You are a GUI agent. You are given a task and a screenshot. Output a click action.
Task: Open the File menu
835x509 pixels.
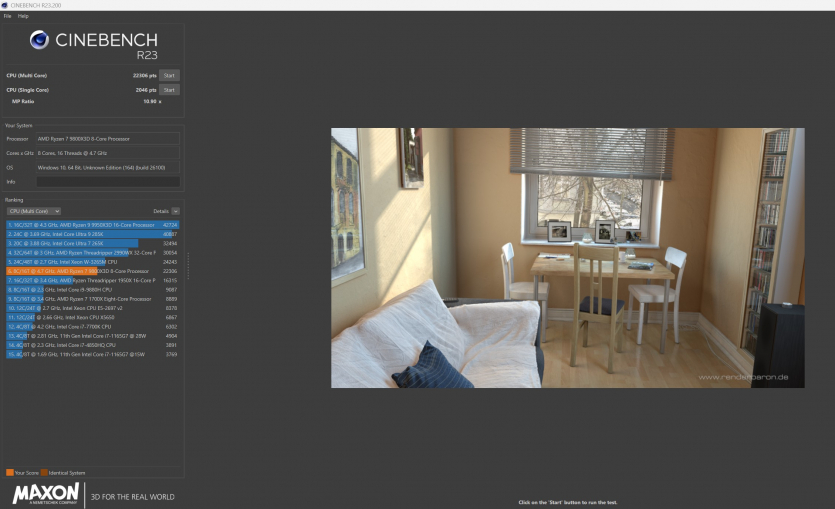pyautogui.click(x=7, y=16)
